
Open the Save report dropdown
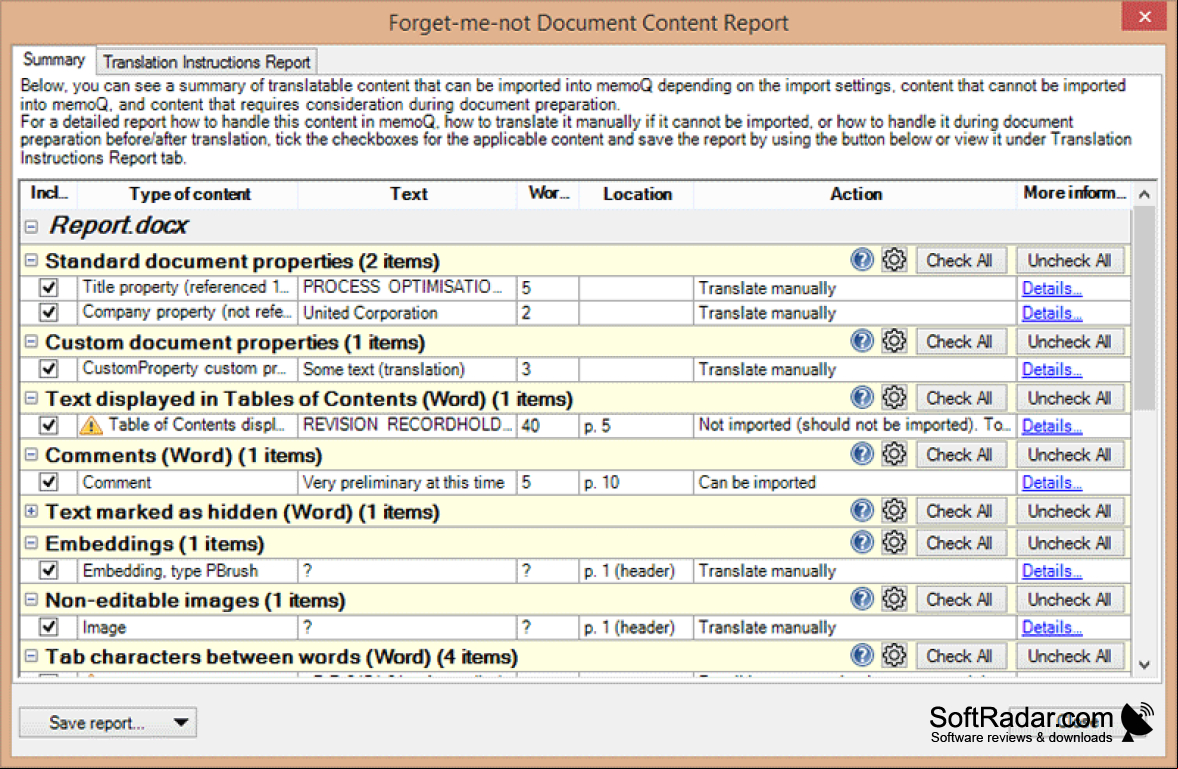tap(108, 722)
